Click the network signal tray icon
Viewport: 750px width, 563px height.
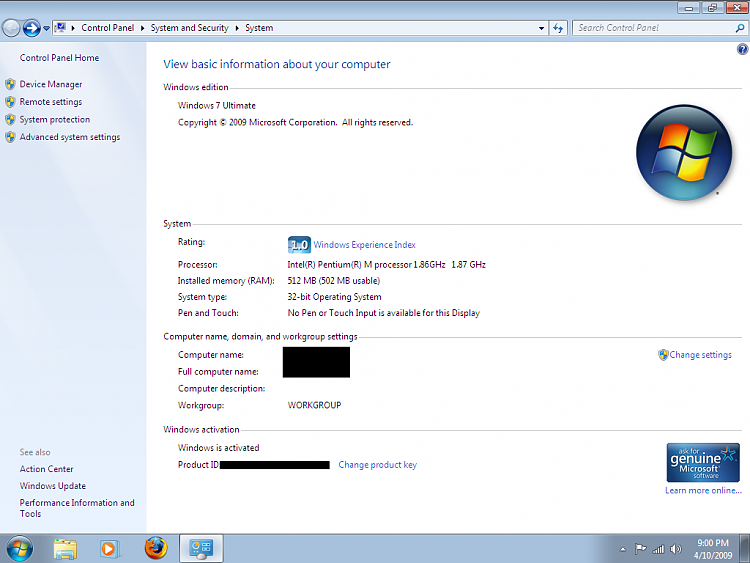click(659, 549)
